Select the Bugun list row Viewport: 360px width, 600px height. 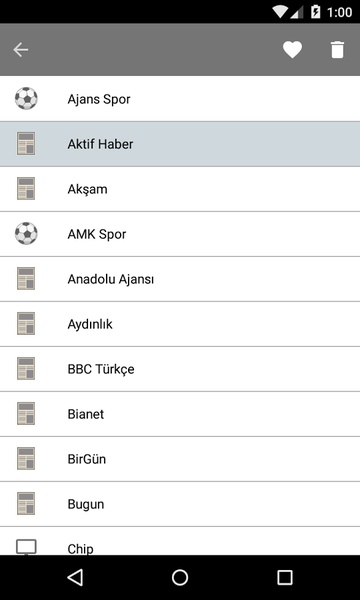[x=180, y=504]
